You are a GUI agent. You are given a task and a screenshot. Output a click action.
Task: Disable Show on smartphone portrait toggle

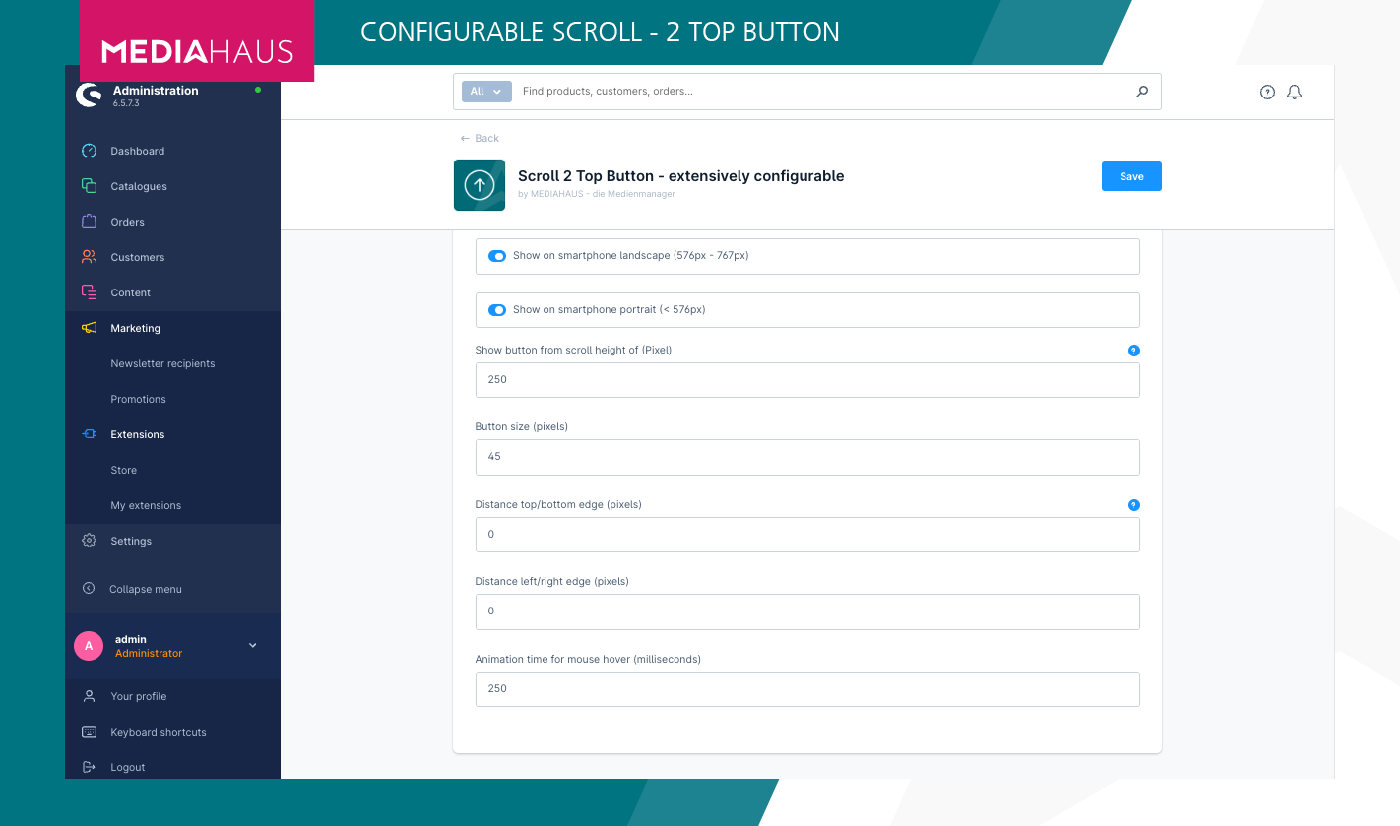pos(497,310)
